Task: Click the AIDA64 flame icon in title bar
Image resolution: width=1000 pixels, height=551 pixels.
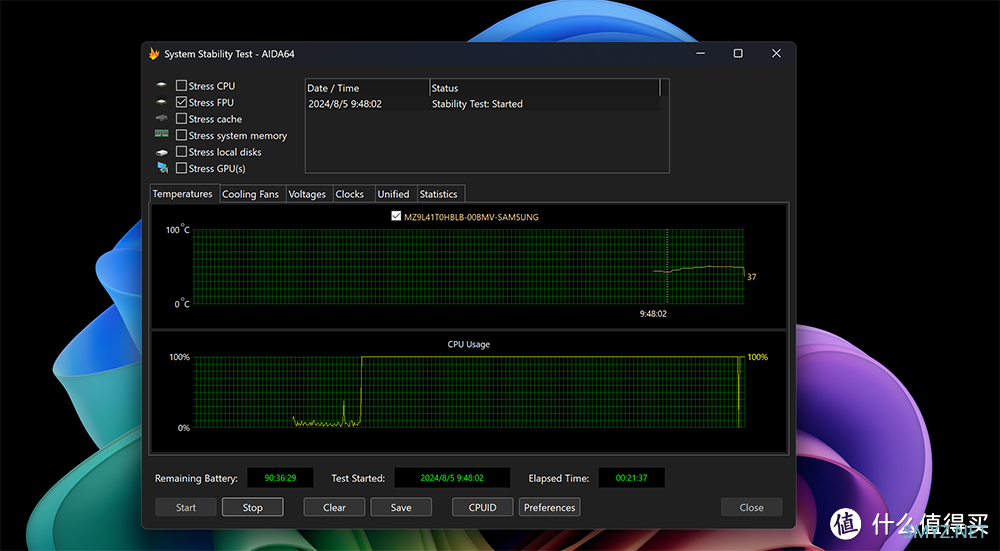Action: coord(154,54)
